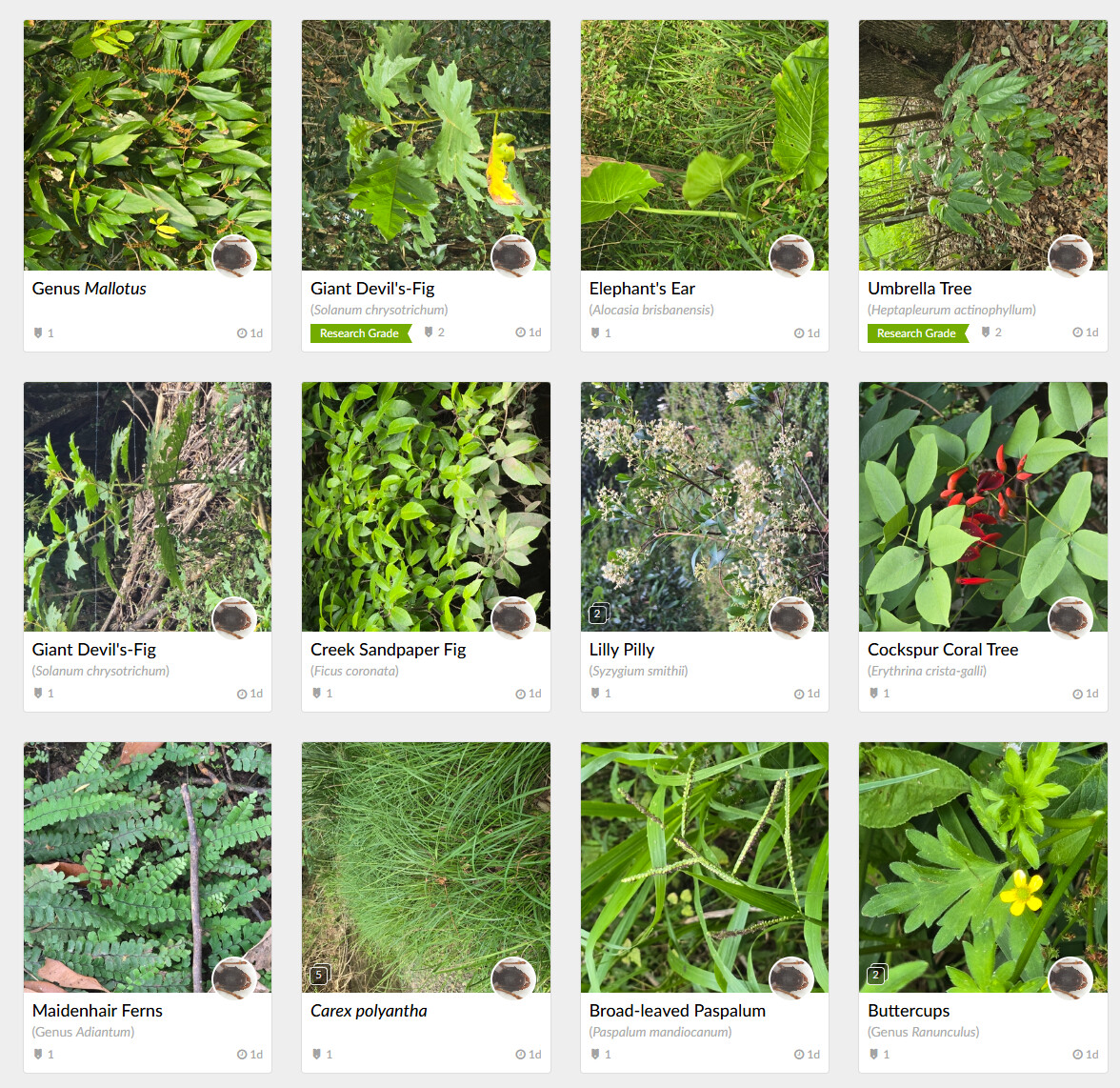1120x1088 pixels.
Task: Click Research Grade badge on Umbrella Tree
Action: point(918,333)
